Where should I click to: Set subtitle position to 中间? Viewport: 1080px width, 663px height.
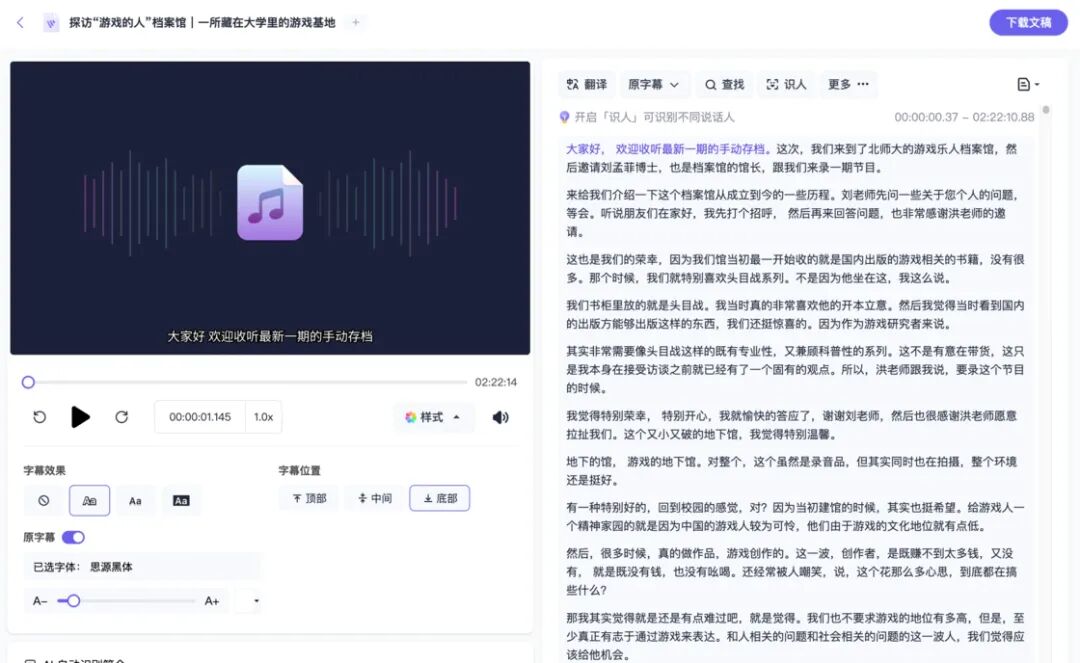click(x=375, y=498)
